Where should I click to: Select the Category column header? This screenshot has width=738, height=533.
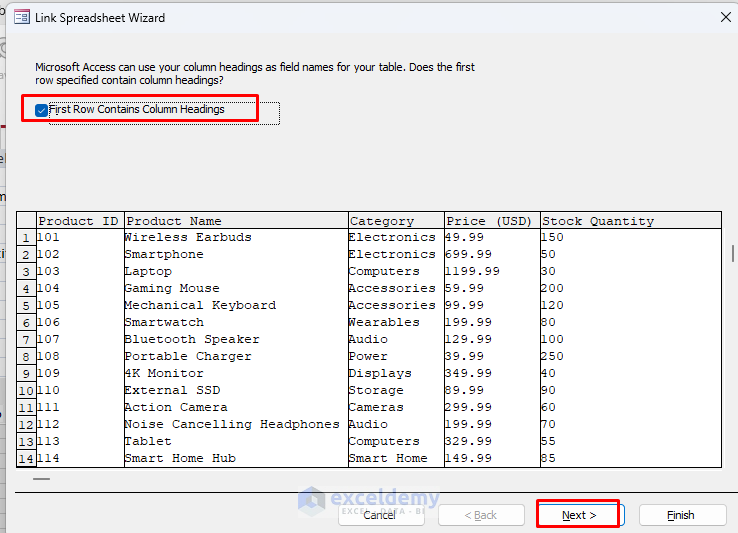tap(396, 221)
